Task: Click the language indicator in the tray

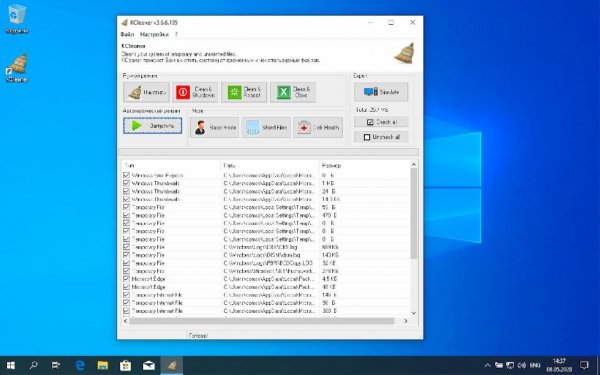Action: click(535, 365)
